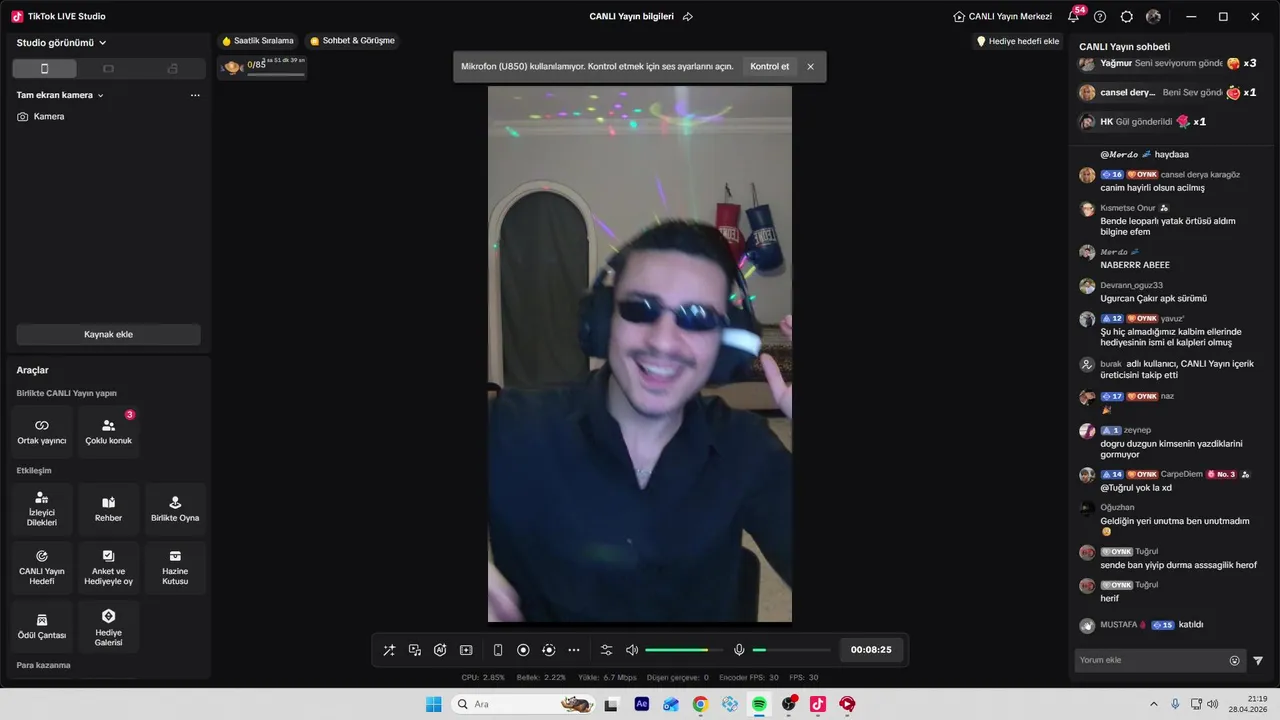This screenshot has height=720, width=1280.
Task: Expand the Tam ekran kamera dropdown
Action: [60, 95]
